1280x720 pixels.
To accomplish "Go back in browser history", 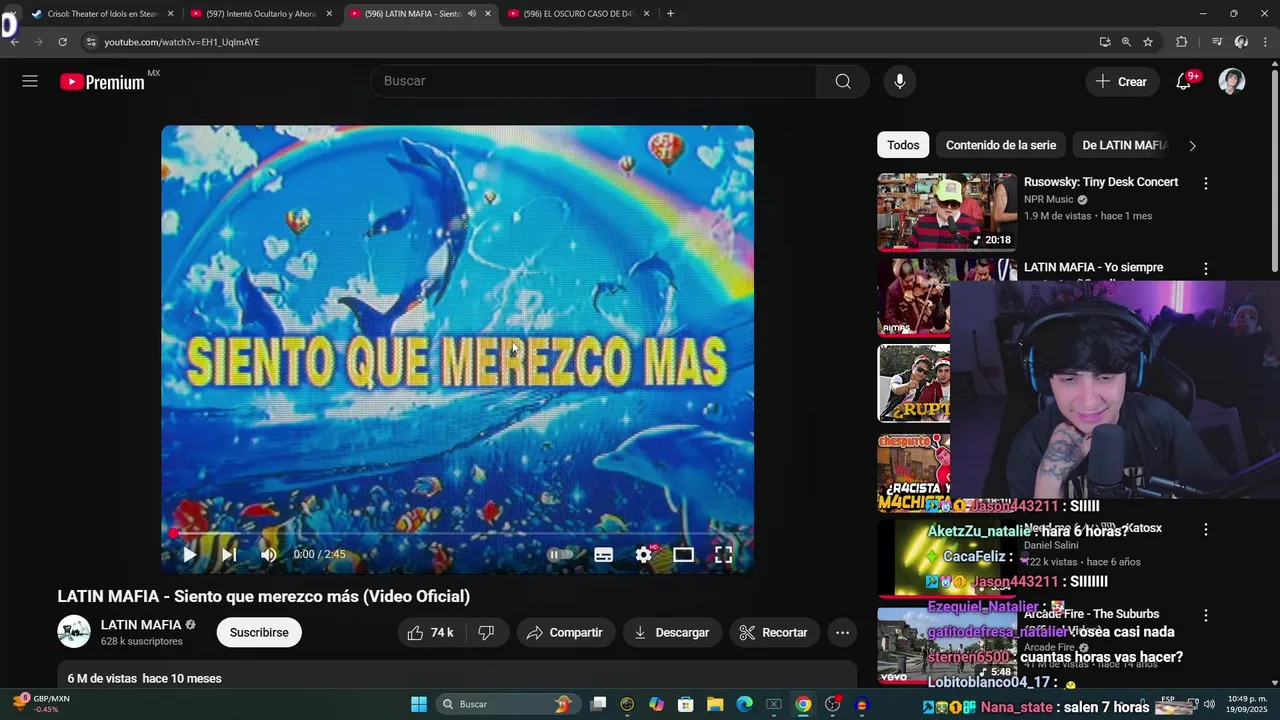I will pos(15,42).
